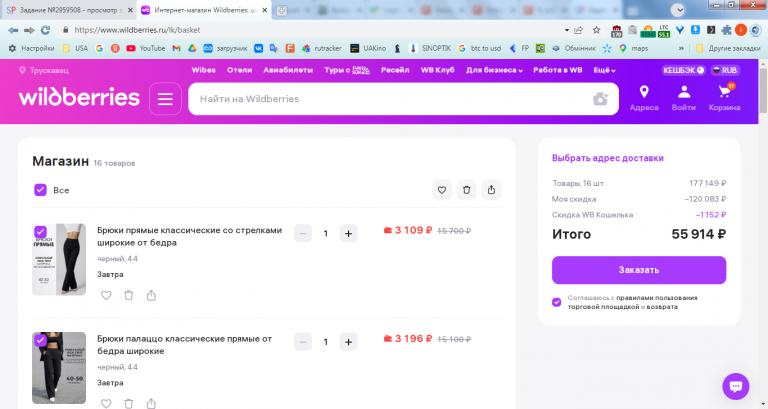The image size is (768, 409).
Task: Uncheck the Брюки палаццо item checkbox
Action: coord(41,340)
